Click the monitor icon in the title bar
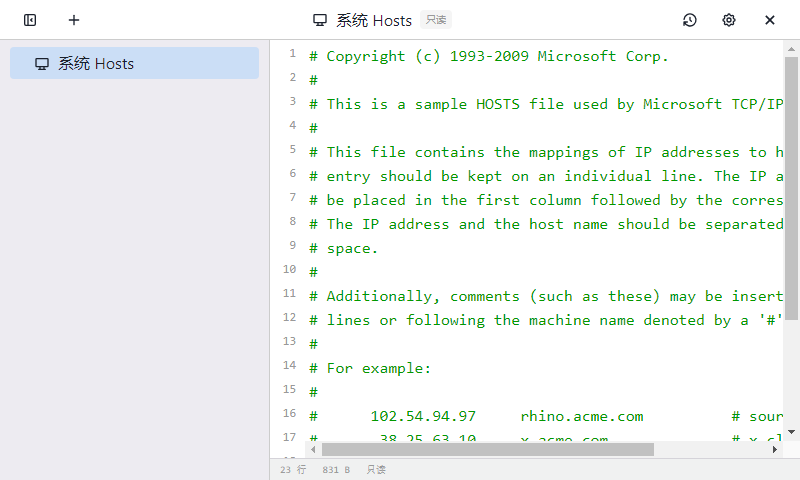 [x=320, y=20]
